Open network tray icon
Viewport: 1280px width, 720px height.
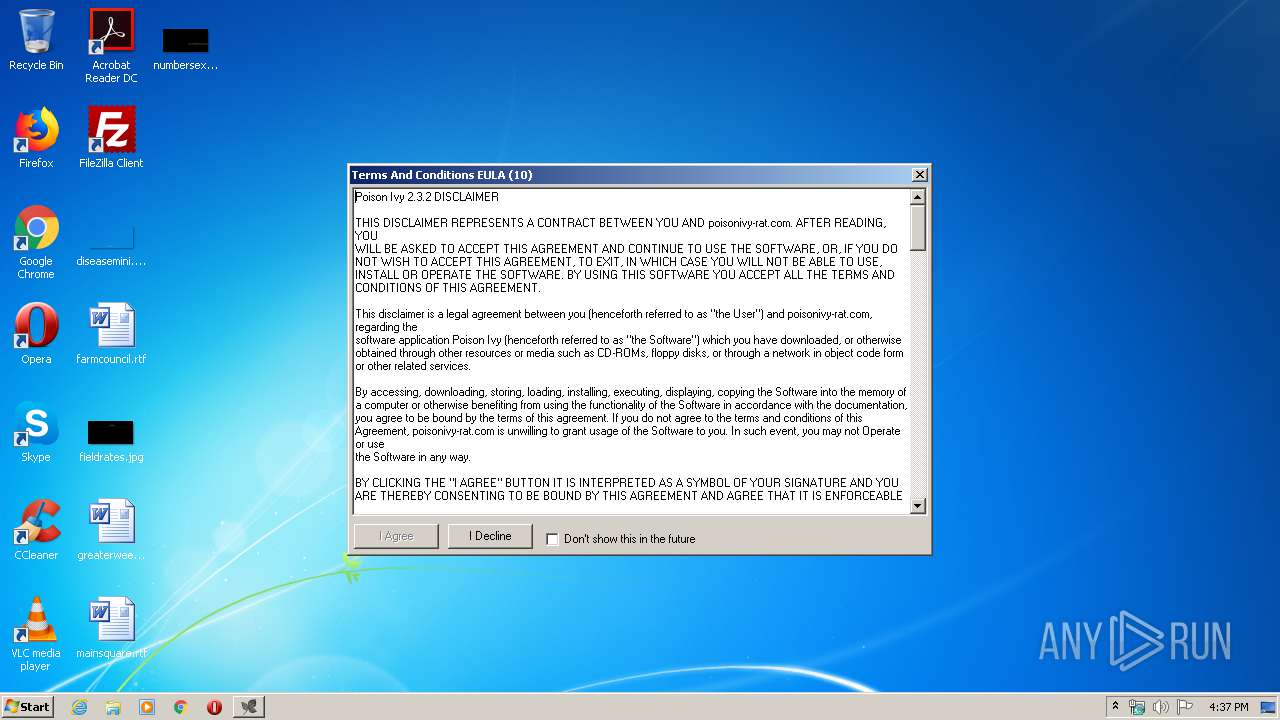coord(1137,707)
